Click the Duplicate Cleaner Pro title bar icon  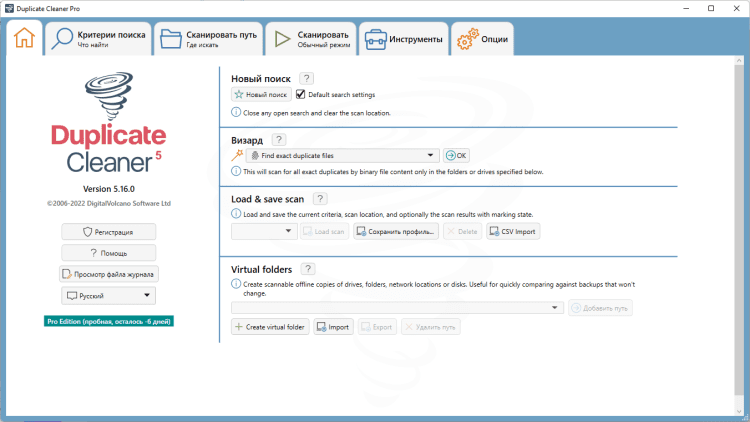point(9,8)
